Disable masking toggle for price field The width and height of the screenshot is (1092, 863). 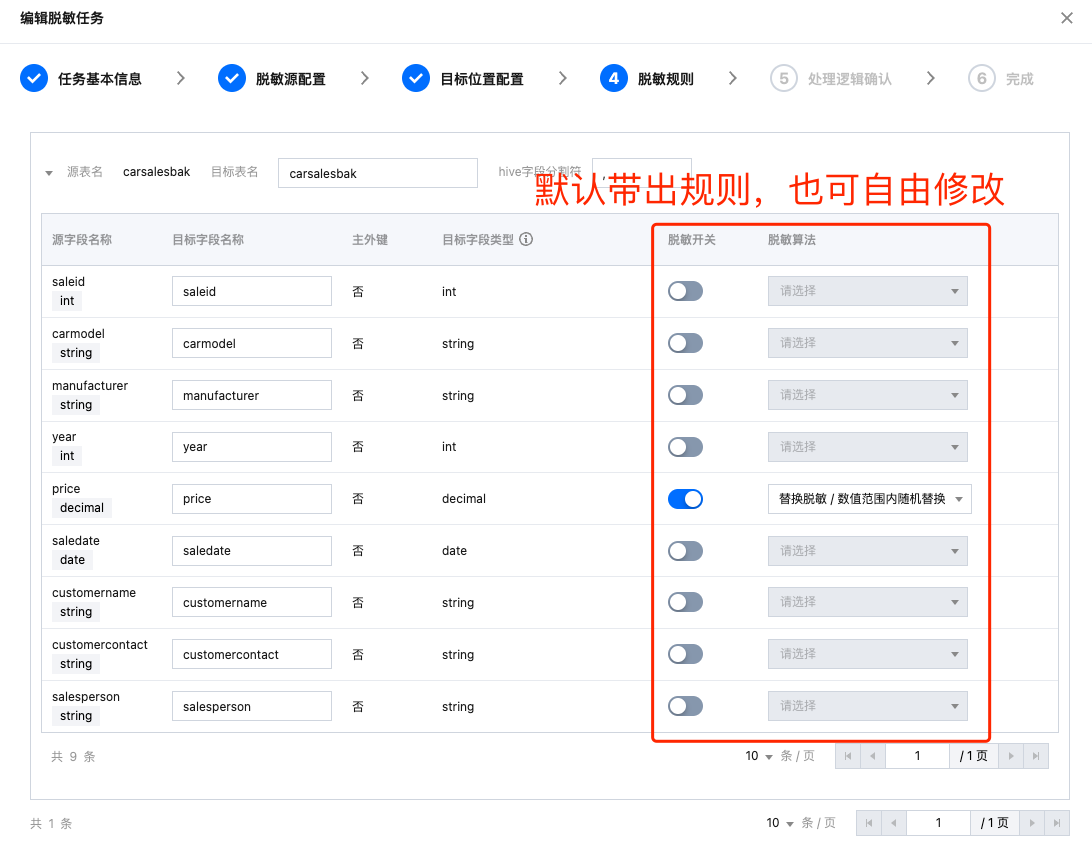tap(685, 499)
